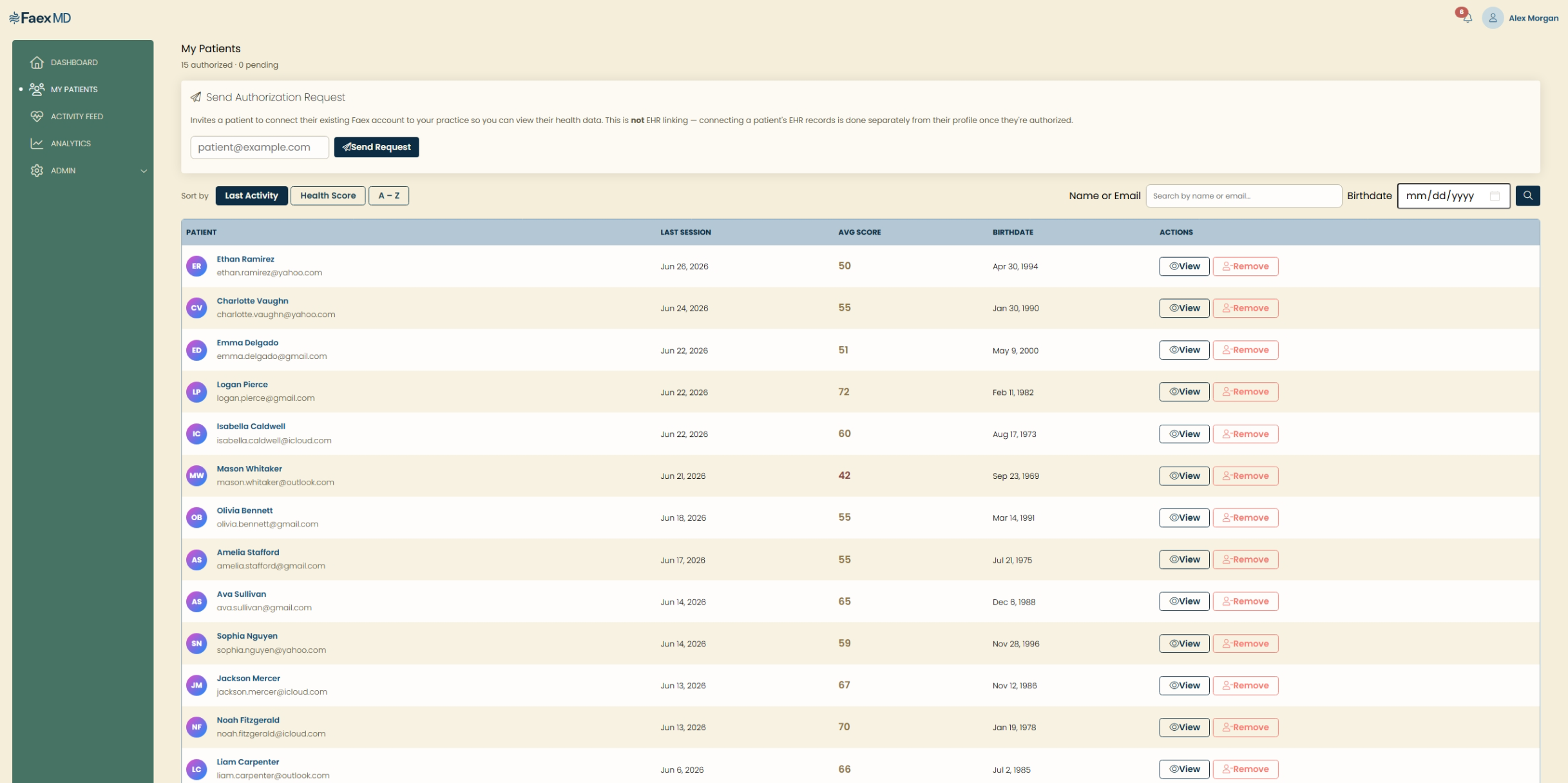Remove Amelia Stafford from patients
The height and width of the screenshot is (783, 1568).
pos(1245,559)
